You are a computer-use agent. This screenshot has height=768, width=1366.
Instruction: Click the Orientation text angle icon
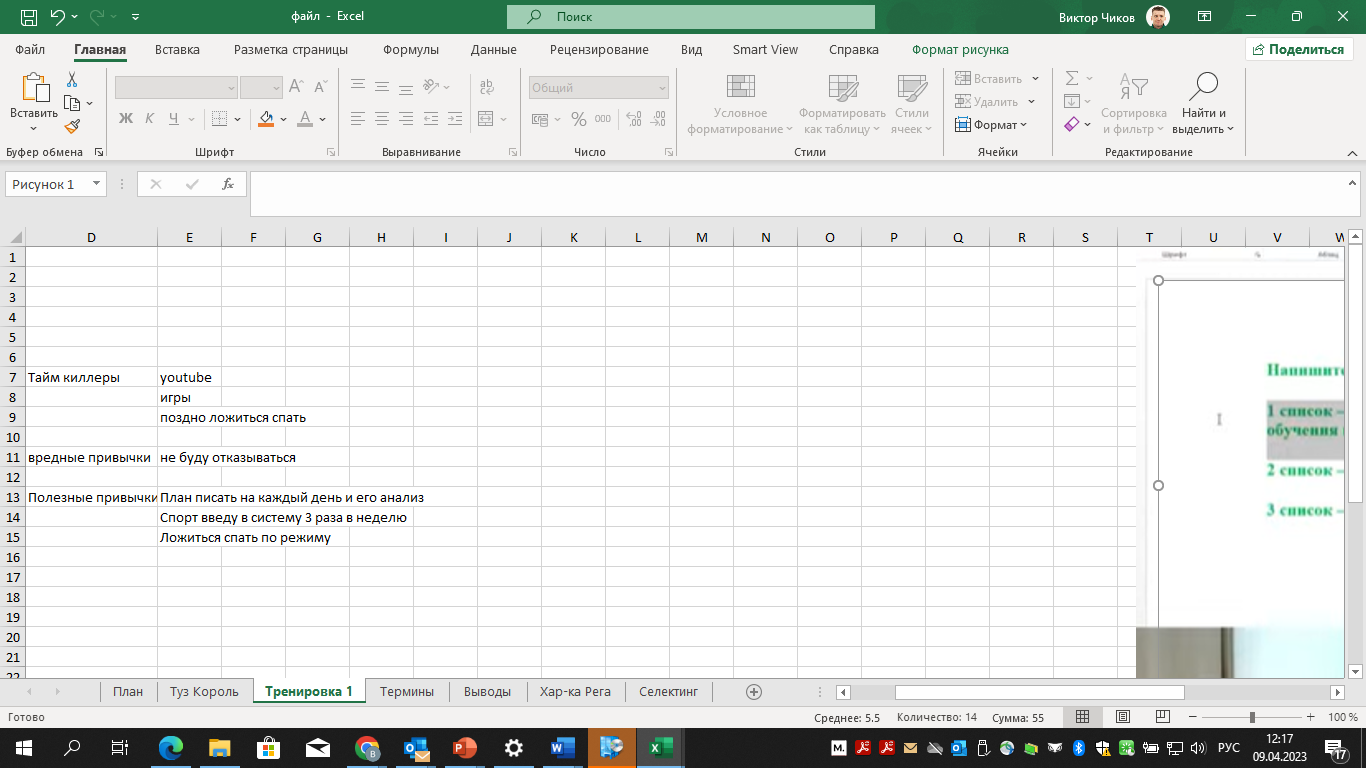coord(431,87)
